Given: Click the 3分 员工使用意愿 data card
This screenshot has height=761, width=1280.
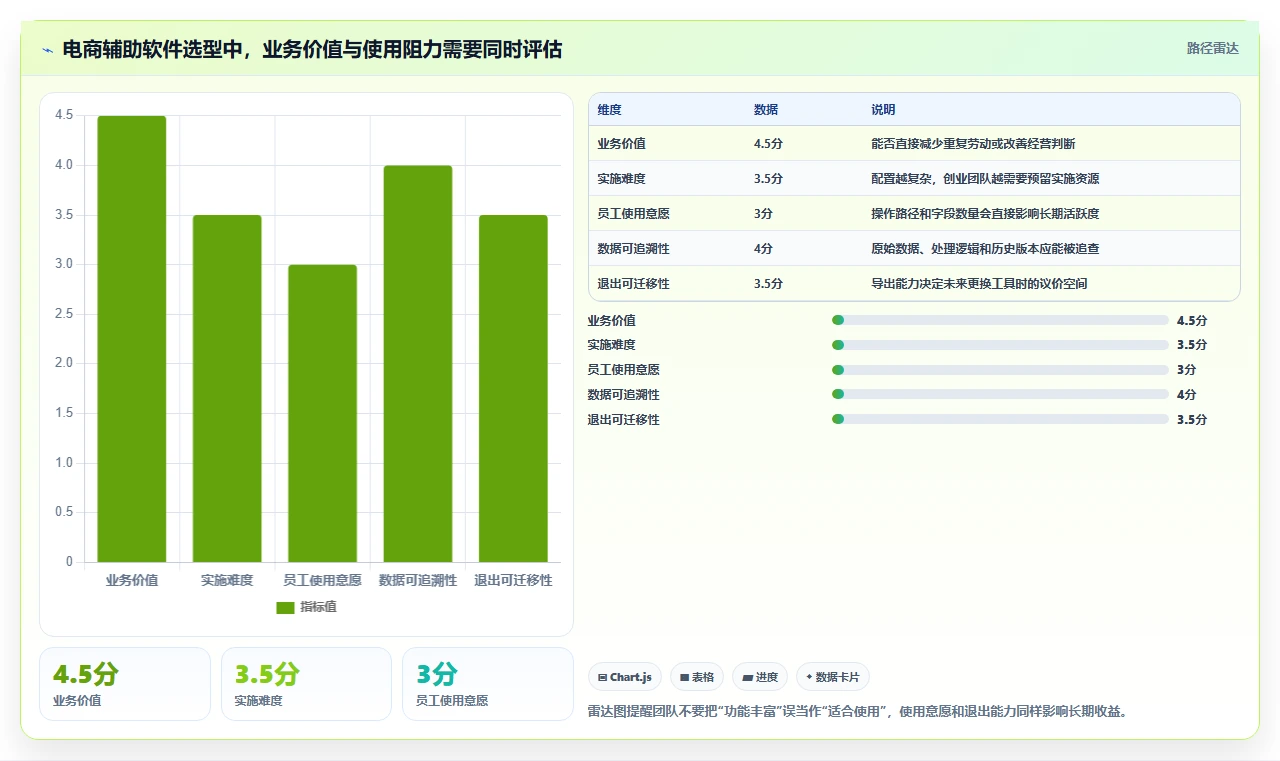Looking at the screenshot, I should (x=487, y=684).
